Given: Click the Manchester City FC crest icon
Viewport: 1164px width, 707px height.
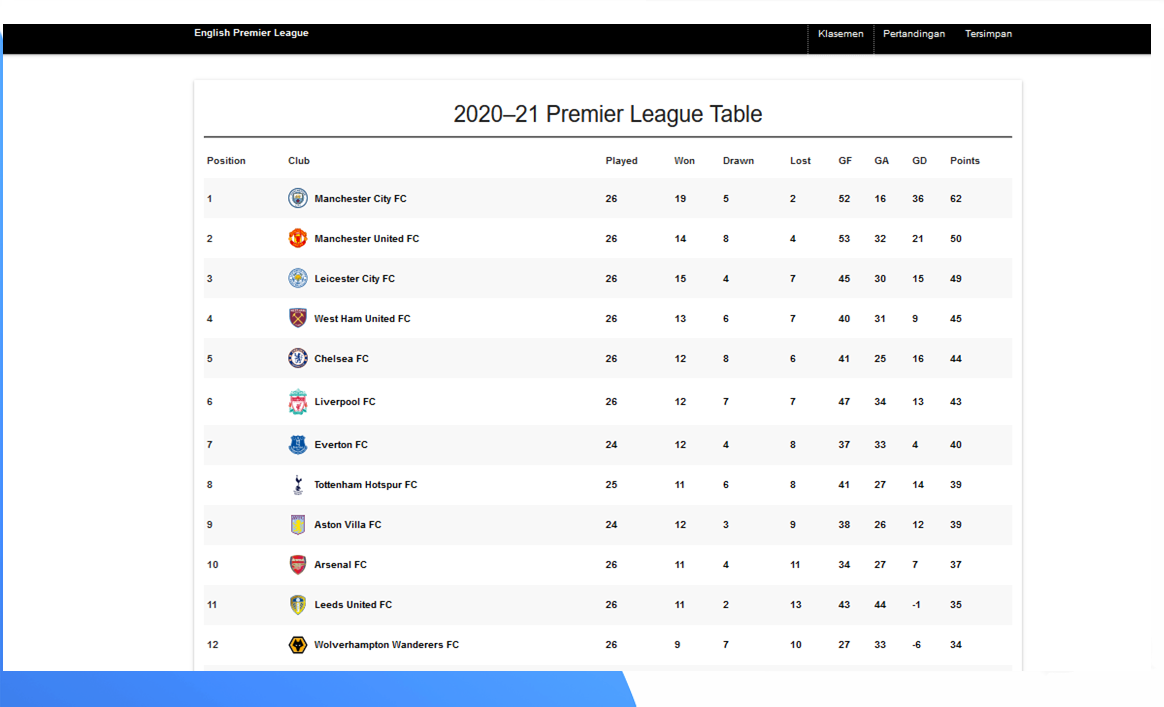Looking at the screenshot, I should tap(298, 198).
